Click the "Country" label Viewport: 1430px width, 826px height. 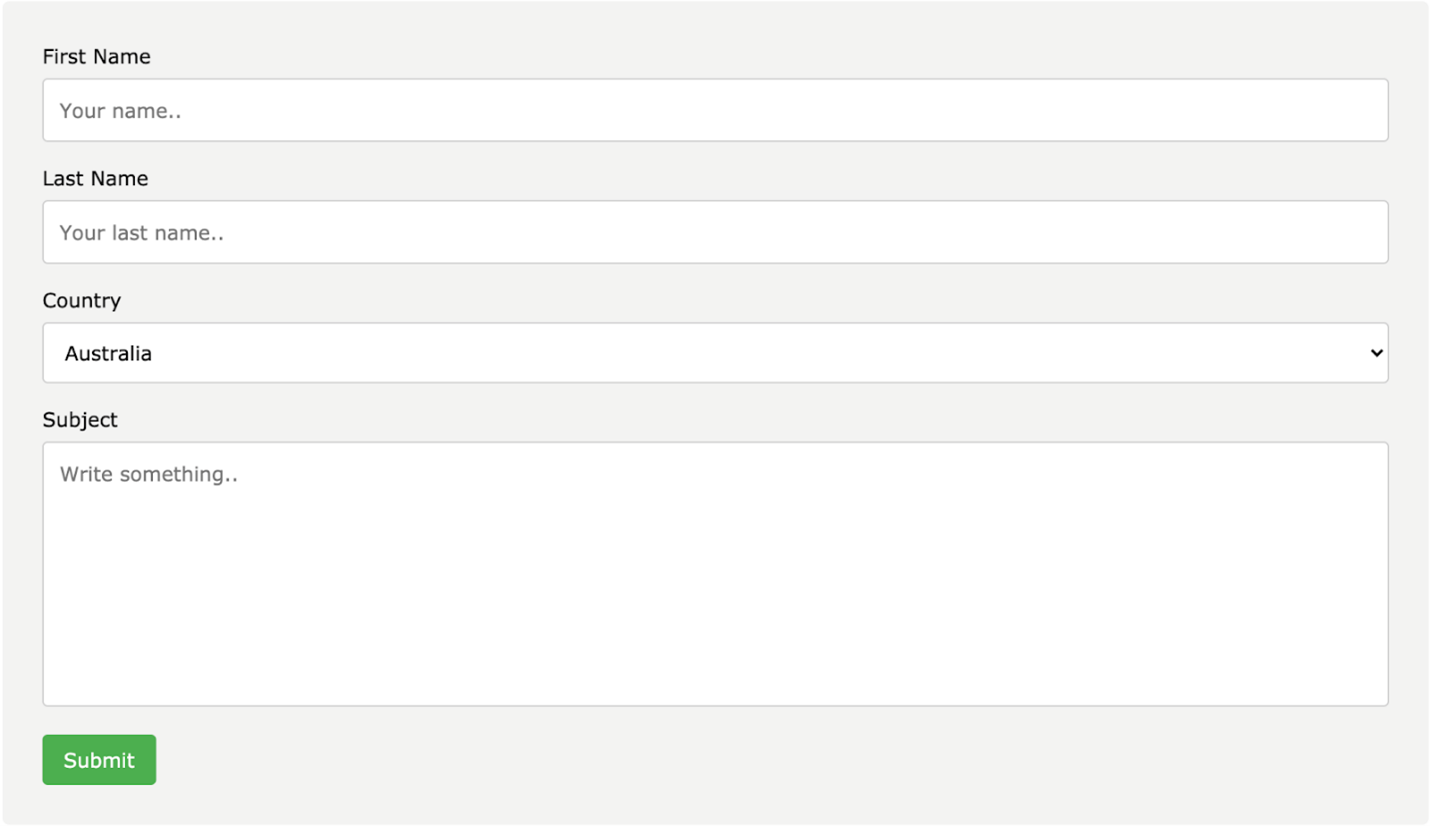point(81,301)
